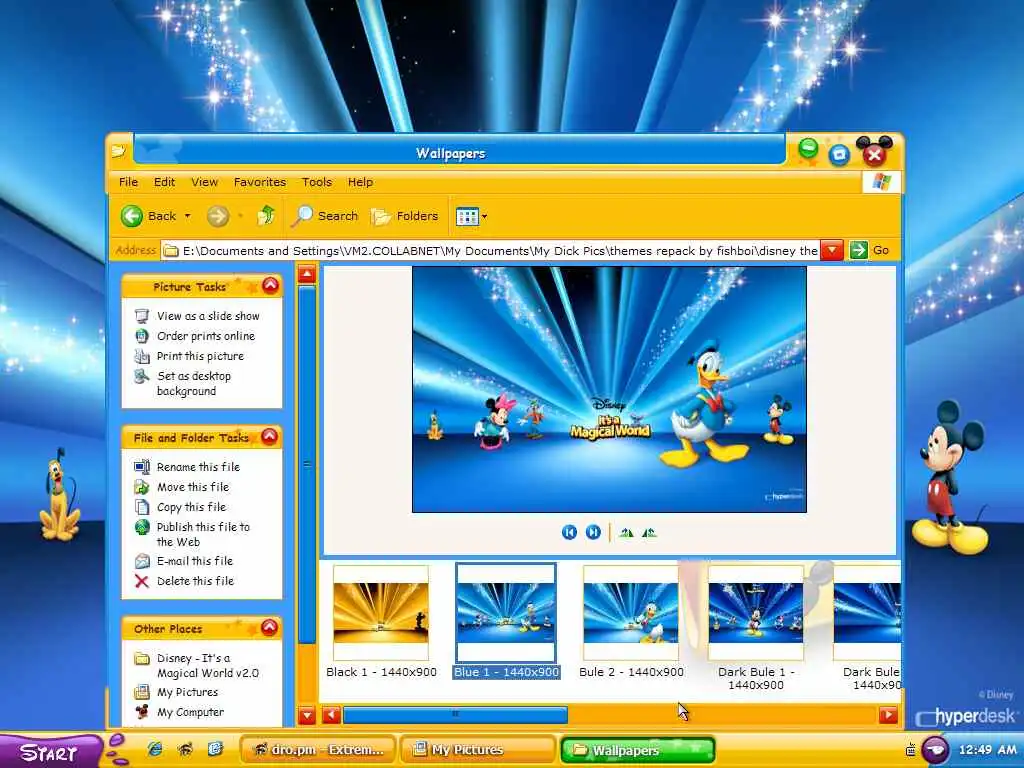Viewport: 1024px width, 768px height.
Task: Click Set as desktop background link
Action: pos(194,383)
